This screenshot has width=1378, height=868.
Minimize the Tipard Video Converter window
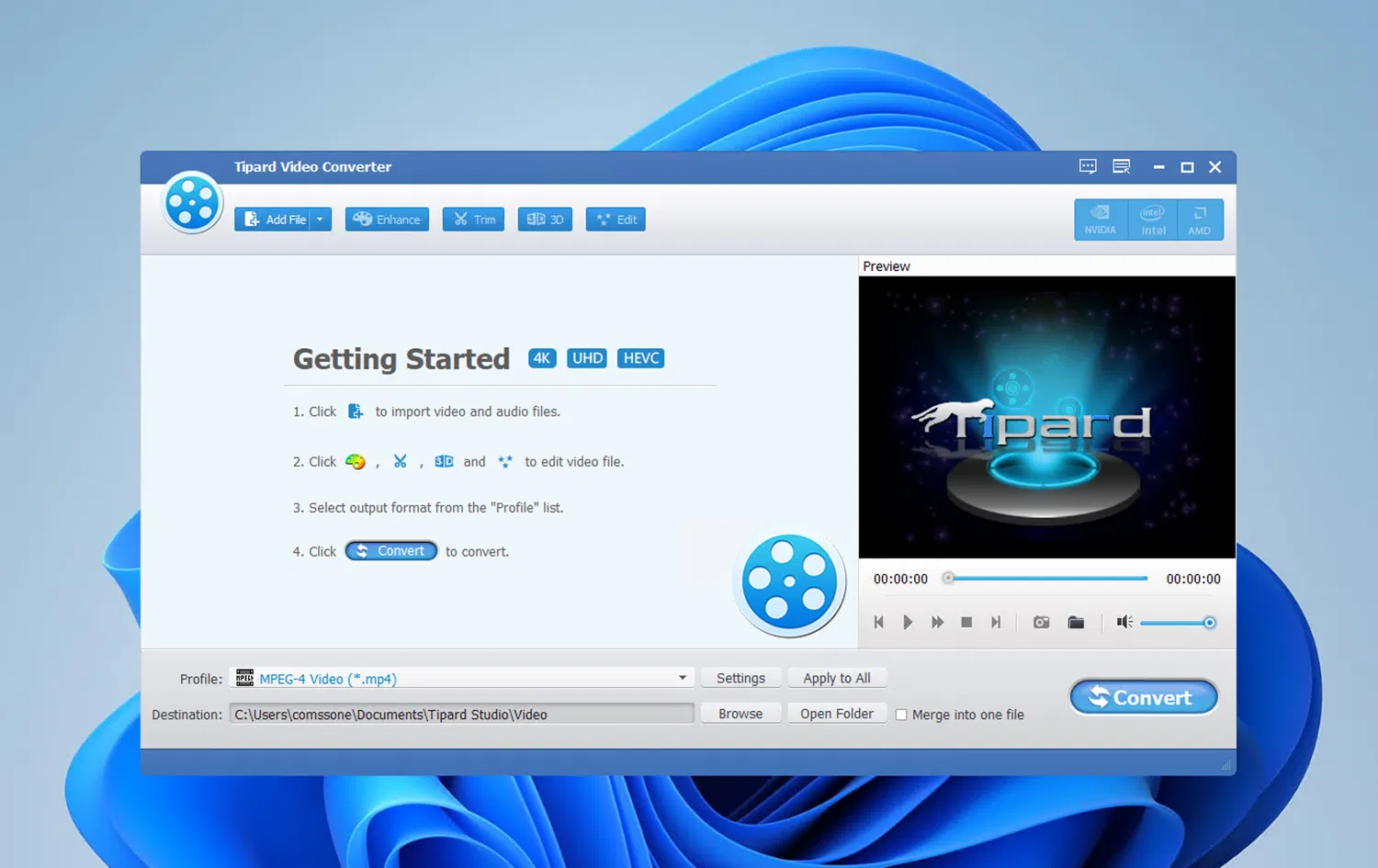(x=1158, y=167)
